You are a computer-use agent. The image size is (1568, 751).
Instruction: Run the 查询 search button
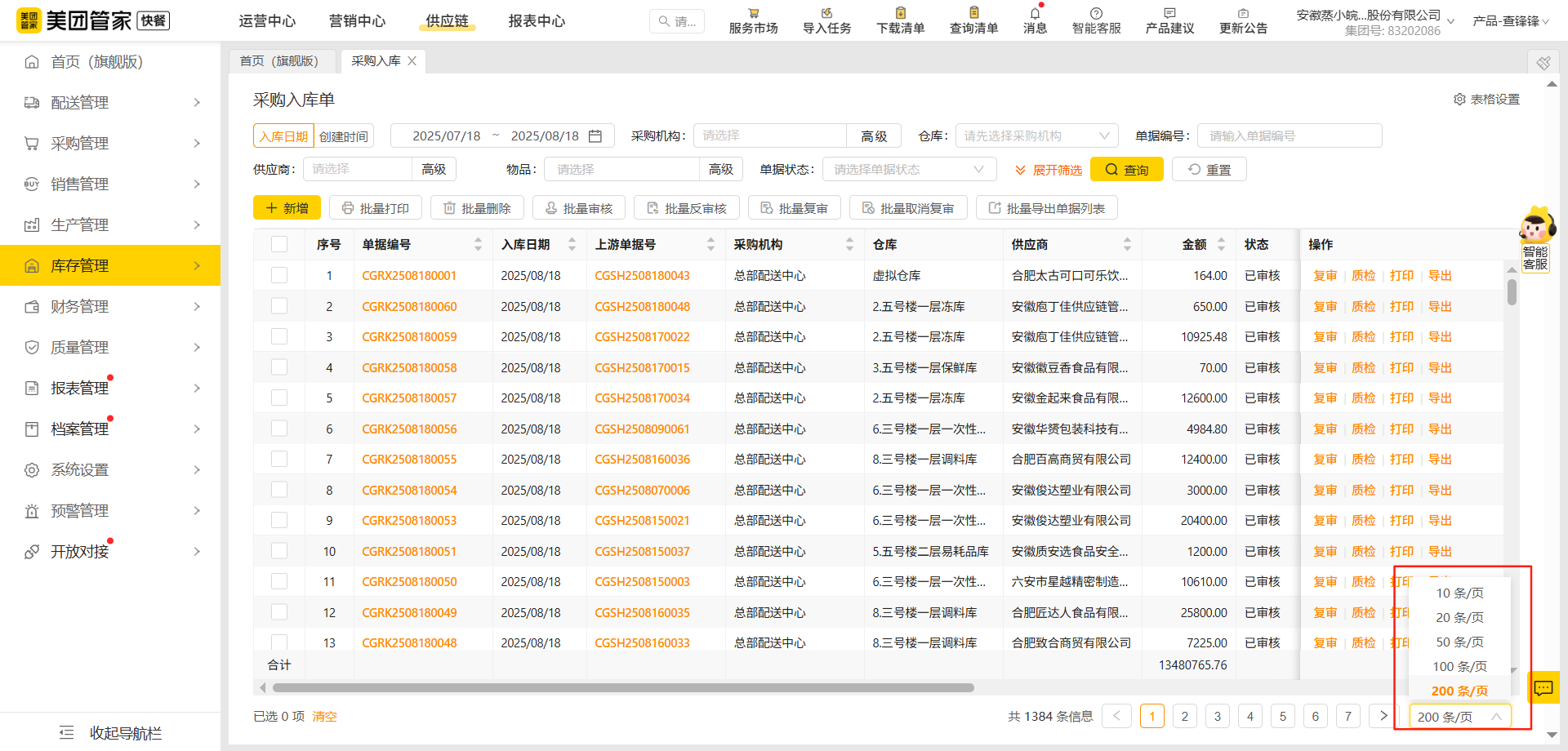pyautogui.click(x=1126, y=169)
